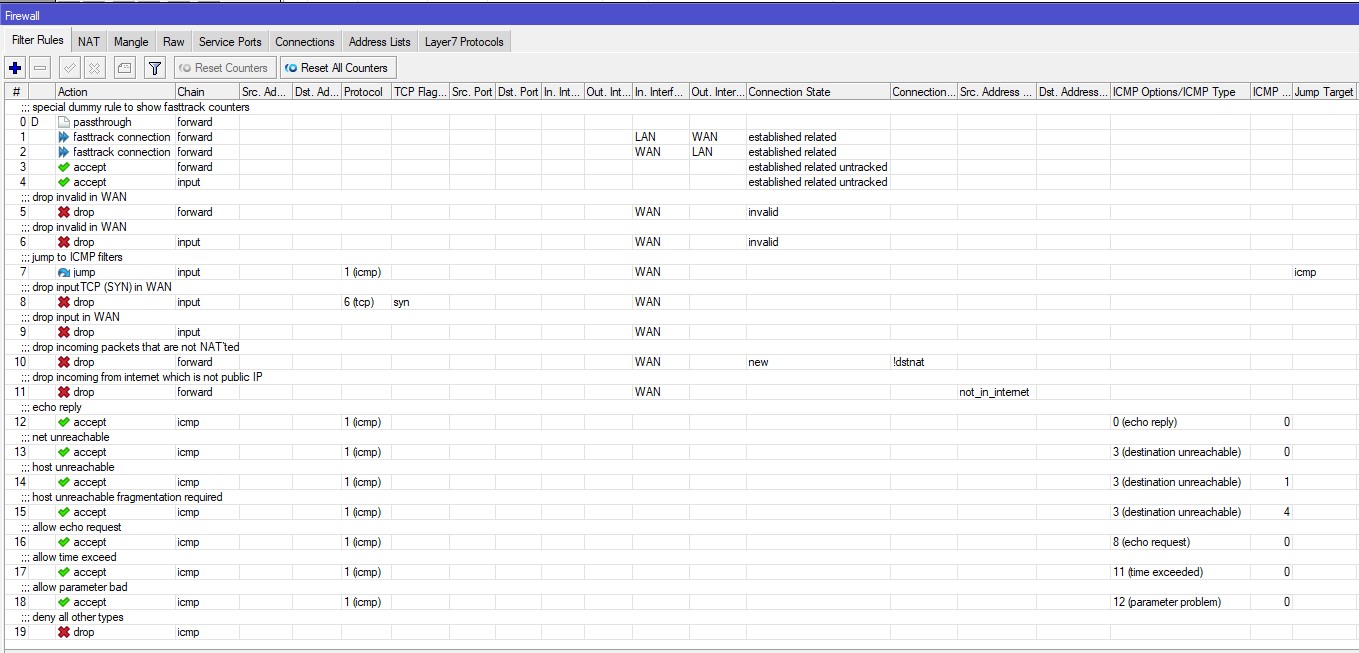Select fasttrack icon in rule 2
Viewport: 1359px width, 653px height.
point(64,152)
